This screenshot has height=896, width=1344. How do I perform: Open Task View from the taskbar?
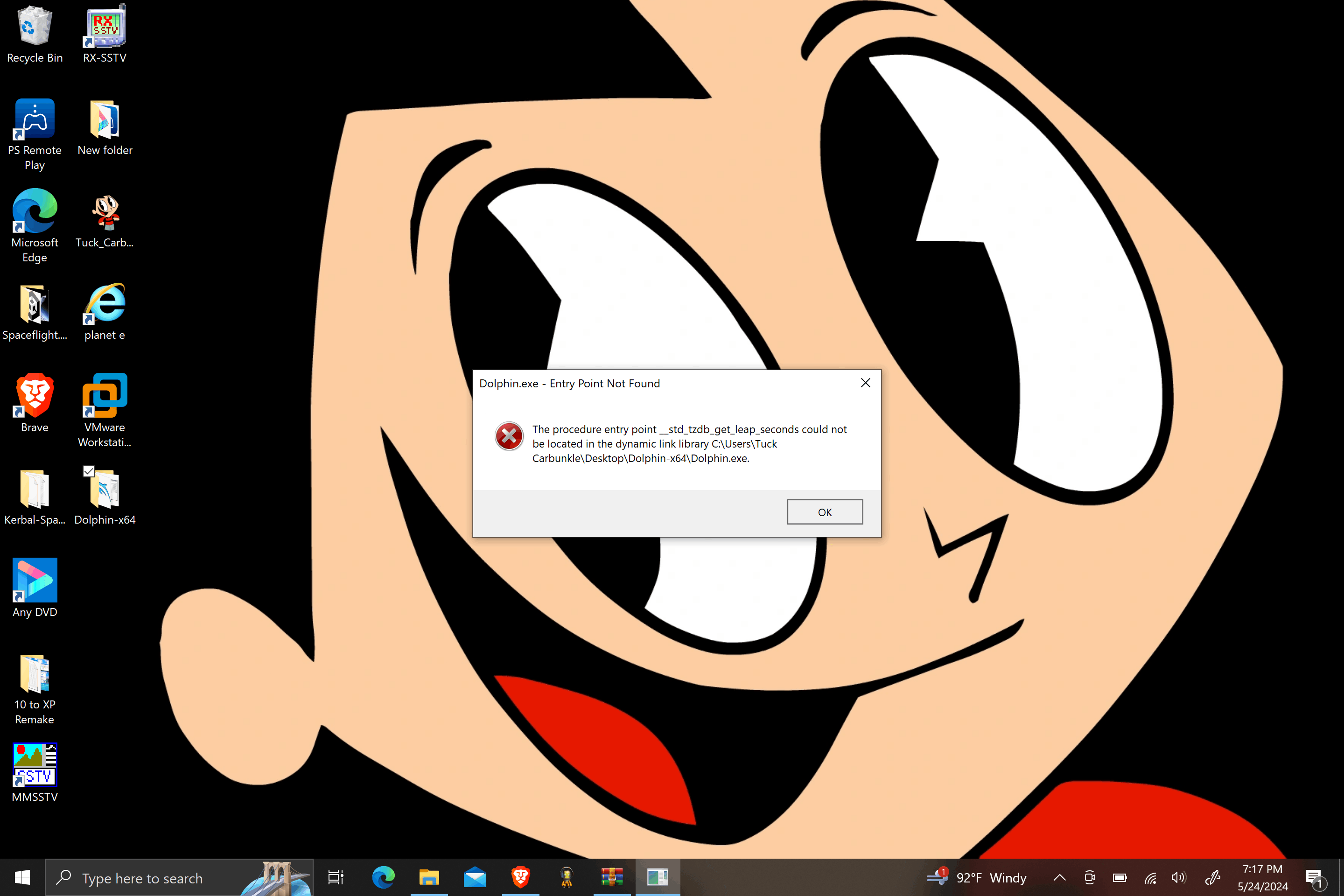(336, 877)
